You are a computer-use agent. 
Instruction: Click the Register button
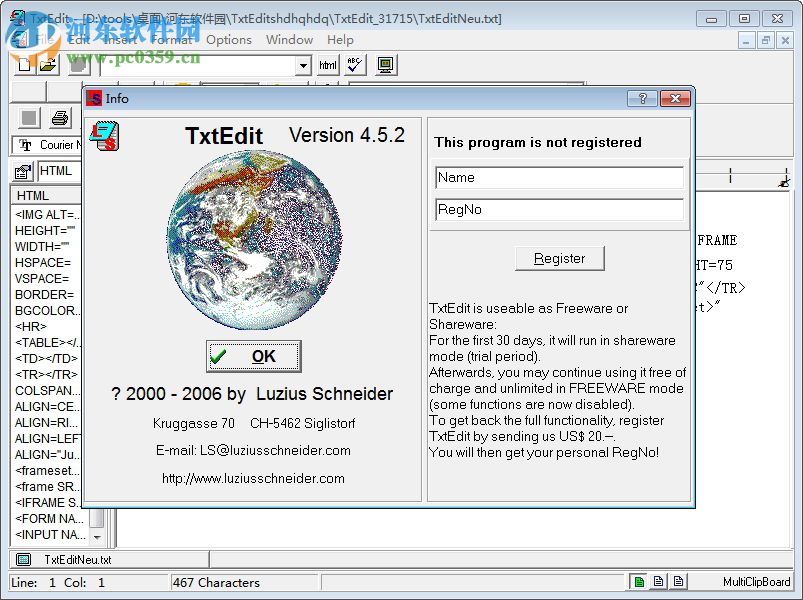coord(559,258)
